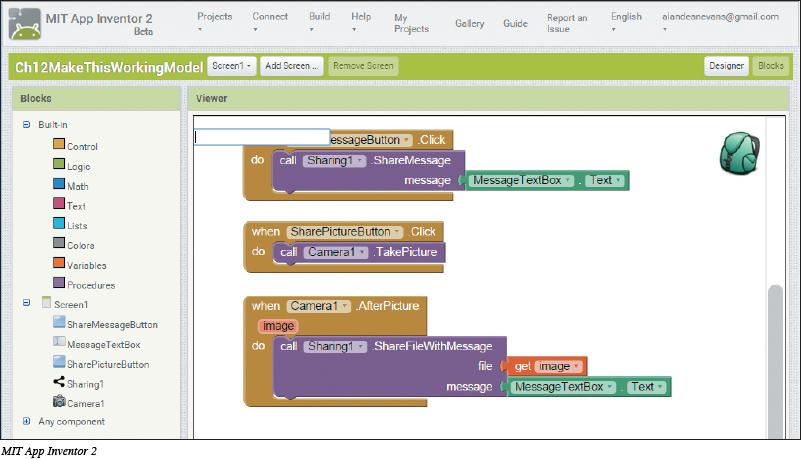Viewport: 801px width, 459px height.
Task: Click the image parameter in AfterPicture block
Action: pyautogui.click(x=278, y=326)
